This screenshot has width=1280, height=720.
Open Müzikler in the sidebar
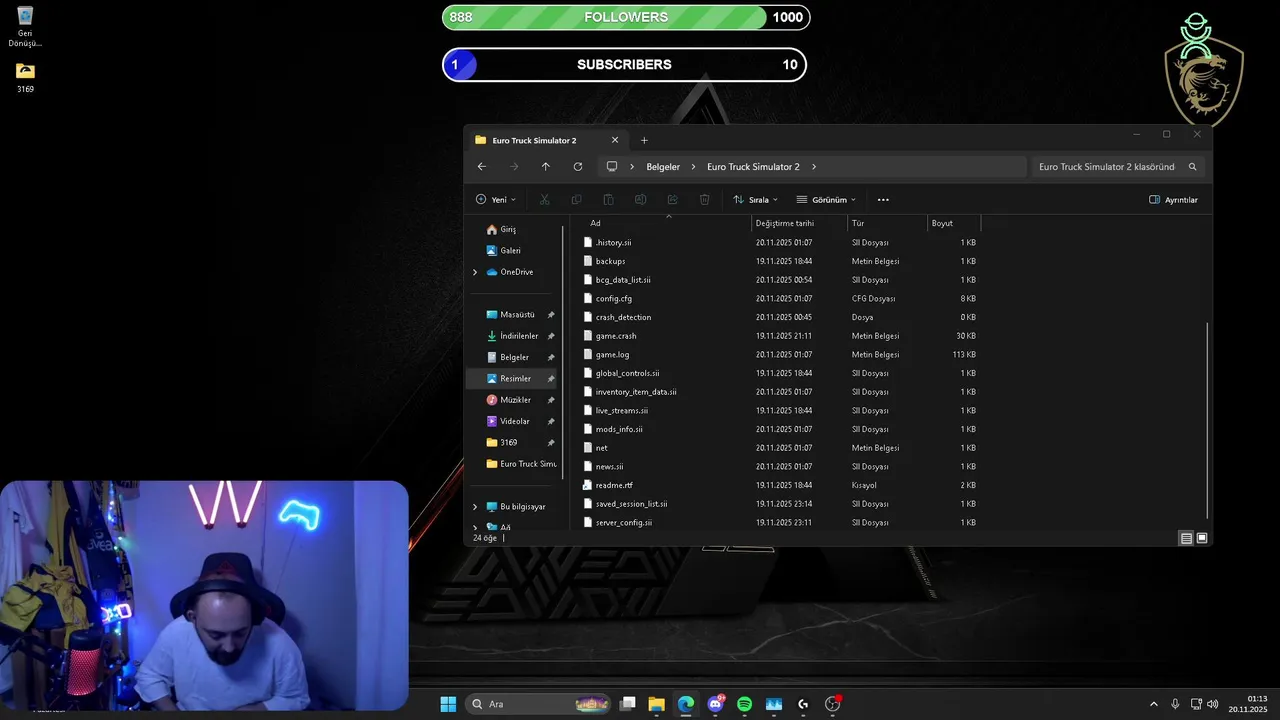513,400
